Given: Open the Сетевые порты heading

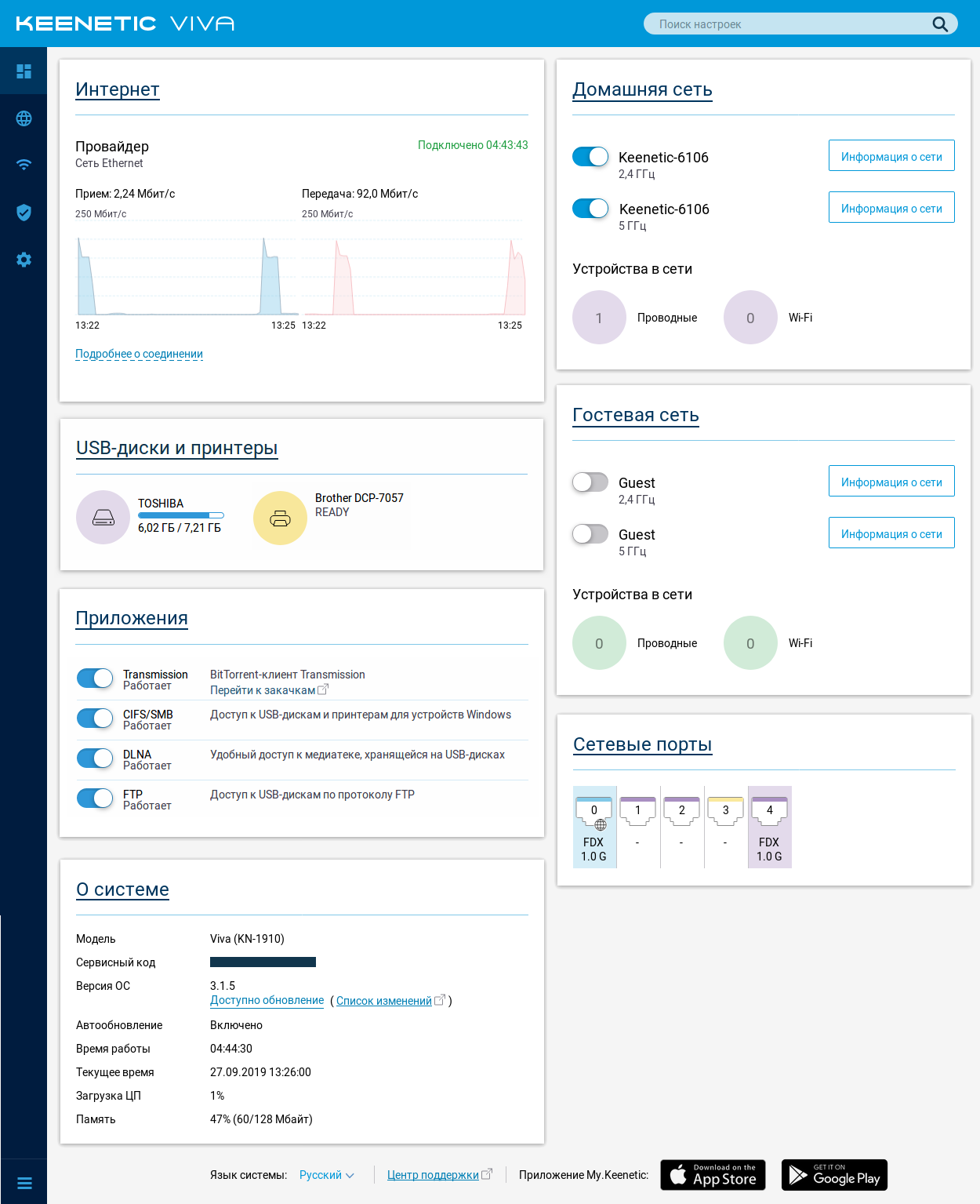Looking at the screenshot, I should [x=643, y=744].
